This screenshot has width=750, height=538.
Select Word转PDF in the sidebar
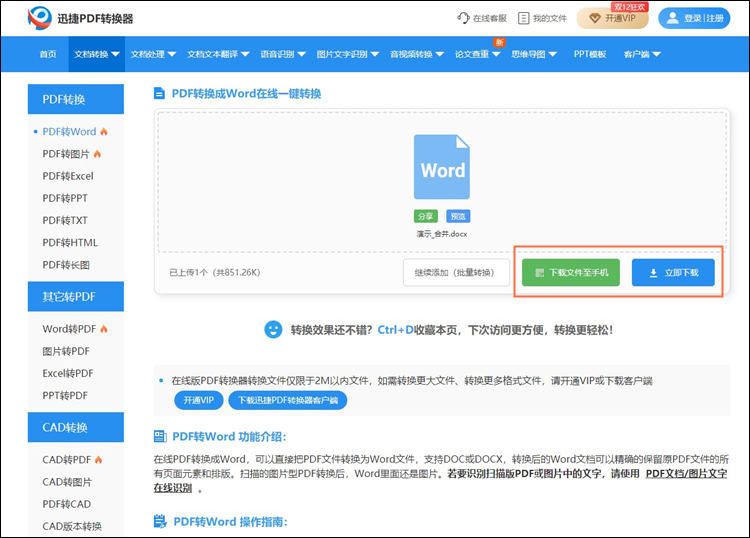pyautogui.click(x=69, y=329)
